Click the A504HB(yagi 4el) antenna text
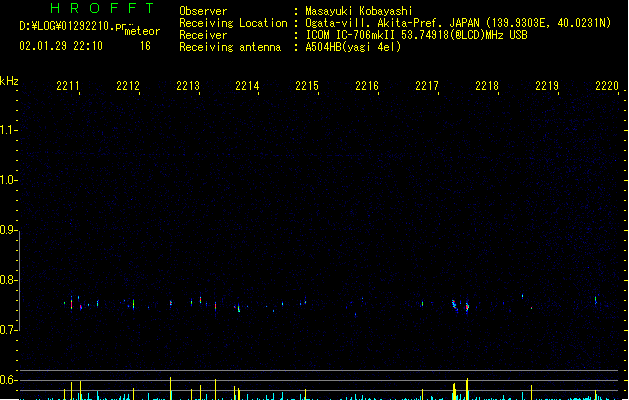The height and width of the screenshot is (400, 629). coord(353,47)
